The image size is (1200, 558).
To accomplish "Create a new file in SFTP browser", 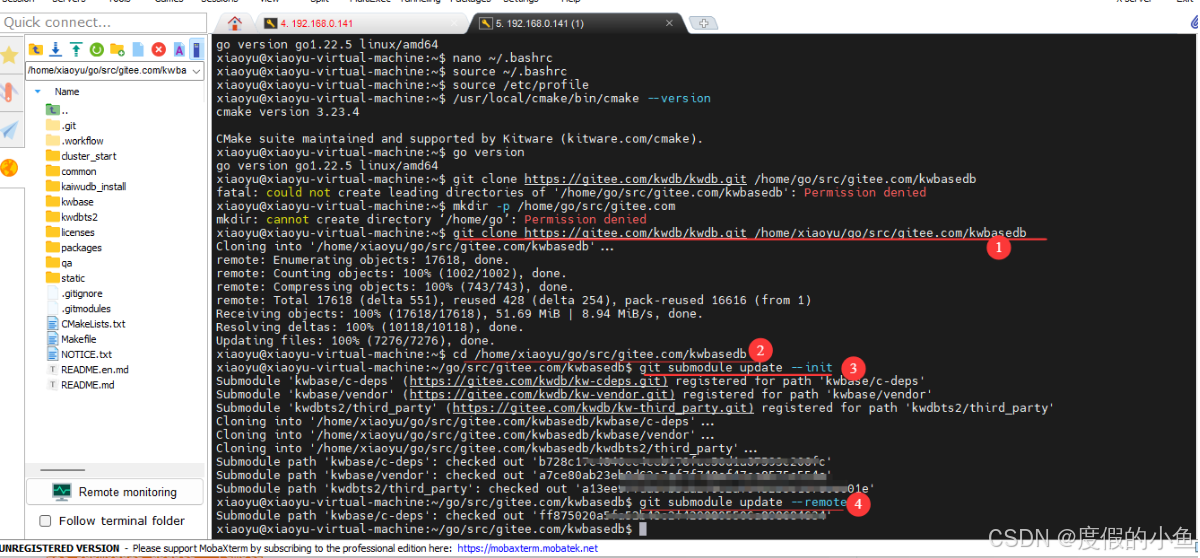I will [x=138, y=49].
